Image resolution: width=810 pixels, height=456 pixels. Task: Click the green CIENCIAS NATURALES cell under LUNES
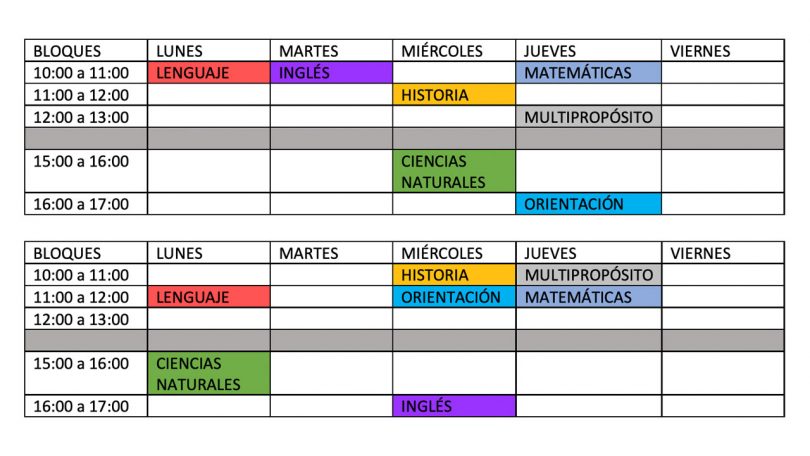[x=209, y=373]
